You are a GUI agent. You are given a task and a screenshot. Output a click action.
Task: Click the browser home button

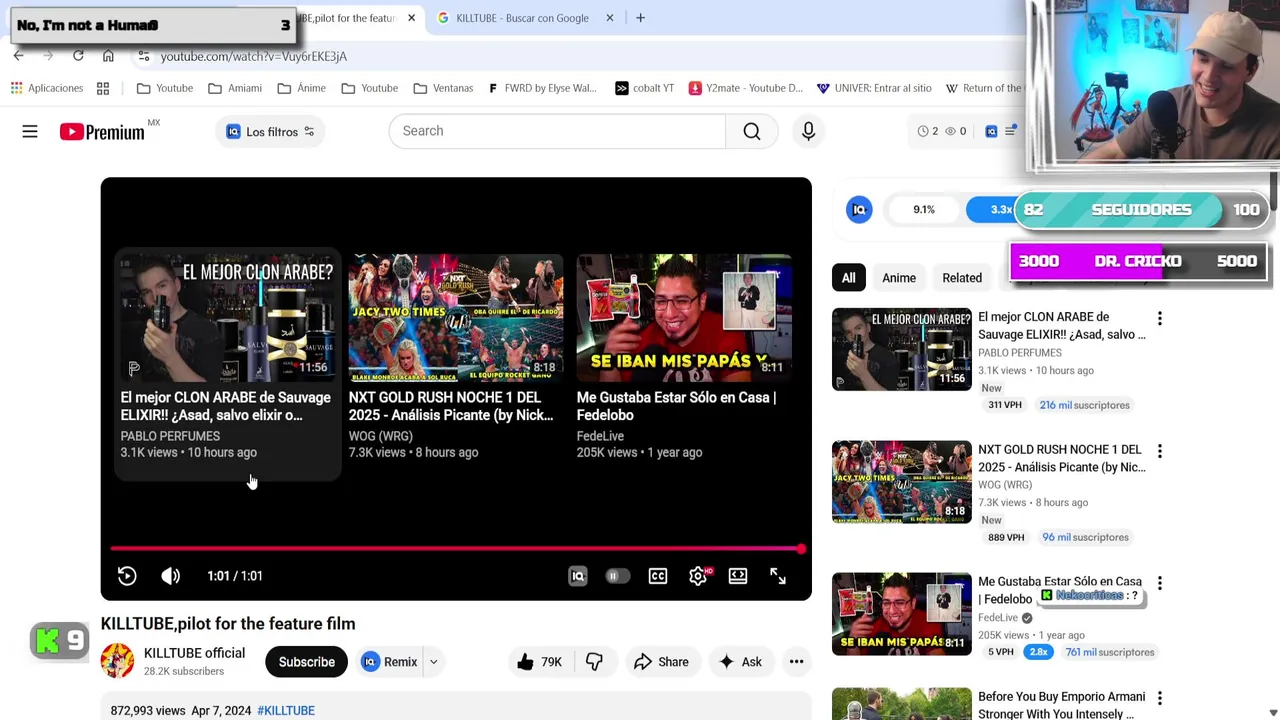[108, 56]
